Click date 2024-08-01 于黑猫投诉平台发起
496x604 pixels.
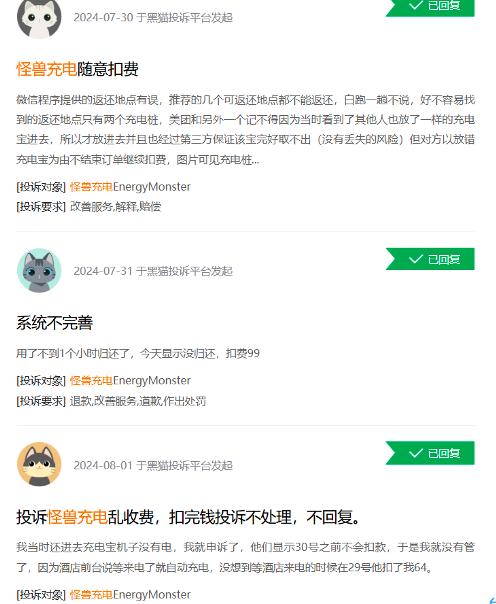153,465
